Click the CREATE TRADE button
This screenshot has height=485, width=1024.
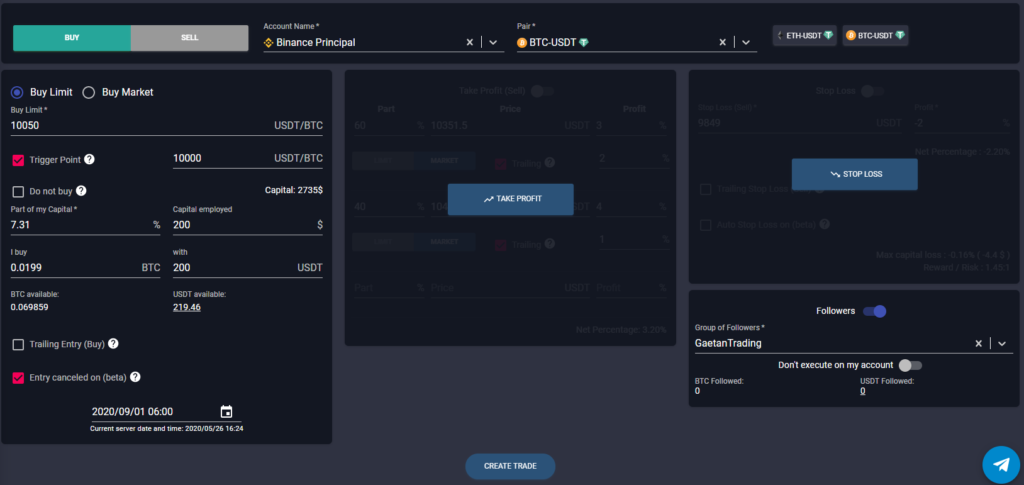pyautogui.click(x=510, y=466)
